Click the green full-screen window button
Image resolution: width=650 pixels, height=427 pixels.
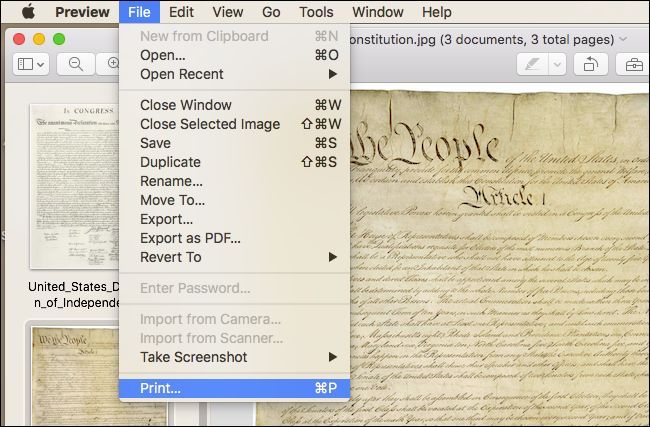(x=59, y=39)
